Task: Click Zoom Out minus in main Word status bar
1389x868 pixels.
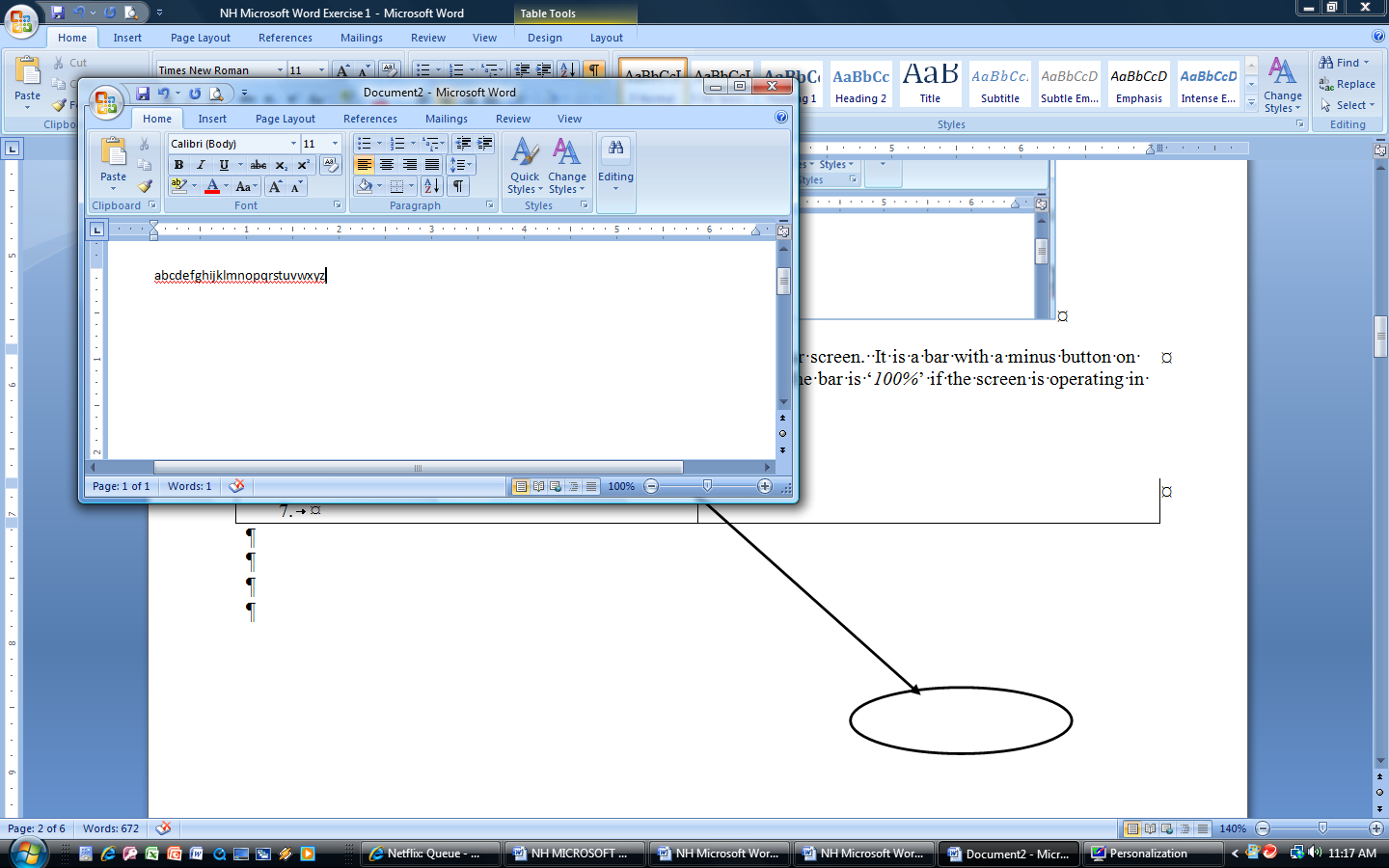Action: (1263, 828)
